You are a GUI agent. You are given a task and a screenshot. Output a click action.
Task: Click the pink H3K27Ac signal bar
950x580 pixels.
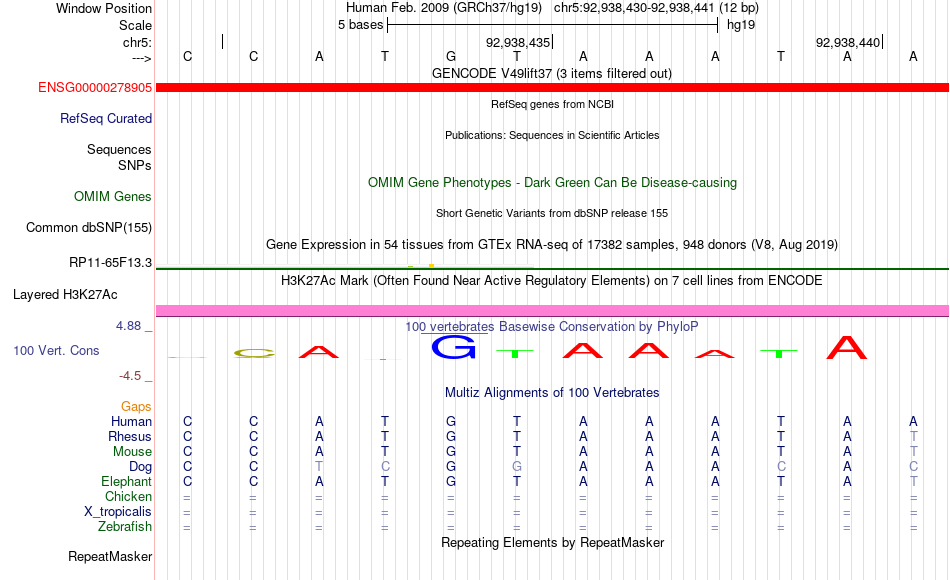coord(552,311)
